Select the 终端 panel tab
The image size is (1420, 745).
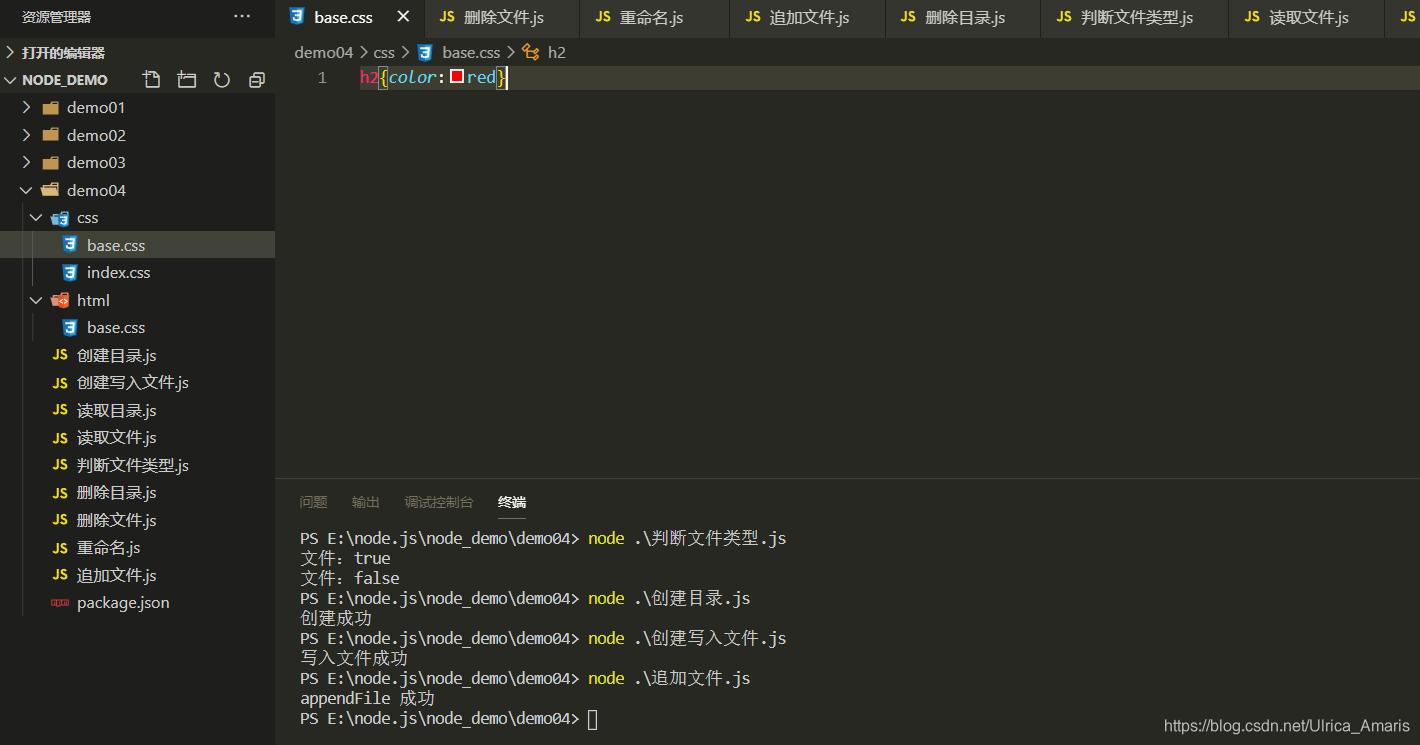click(512, 502)
